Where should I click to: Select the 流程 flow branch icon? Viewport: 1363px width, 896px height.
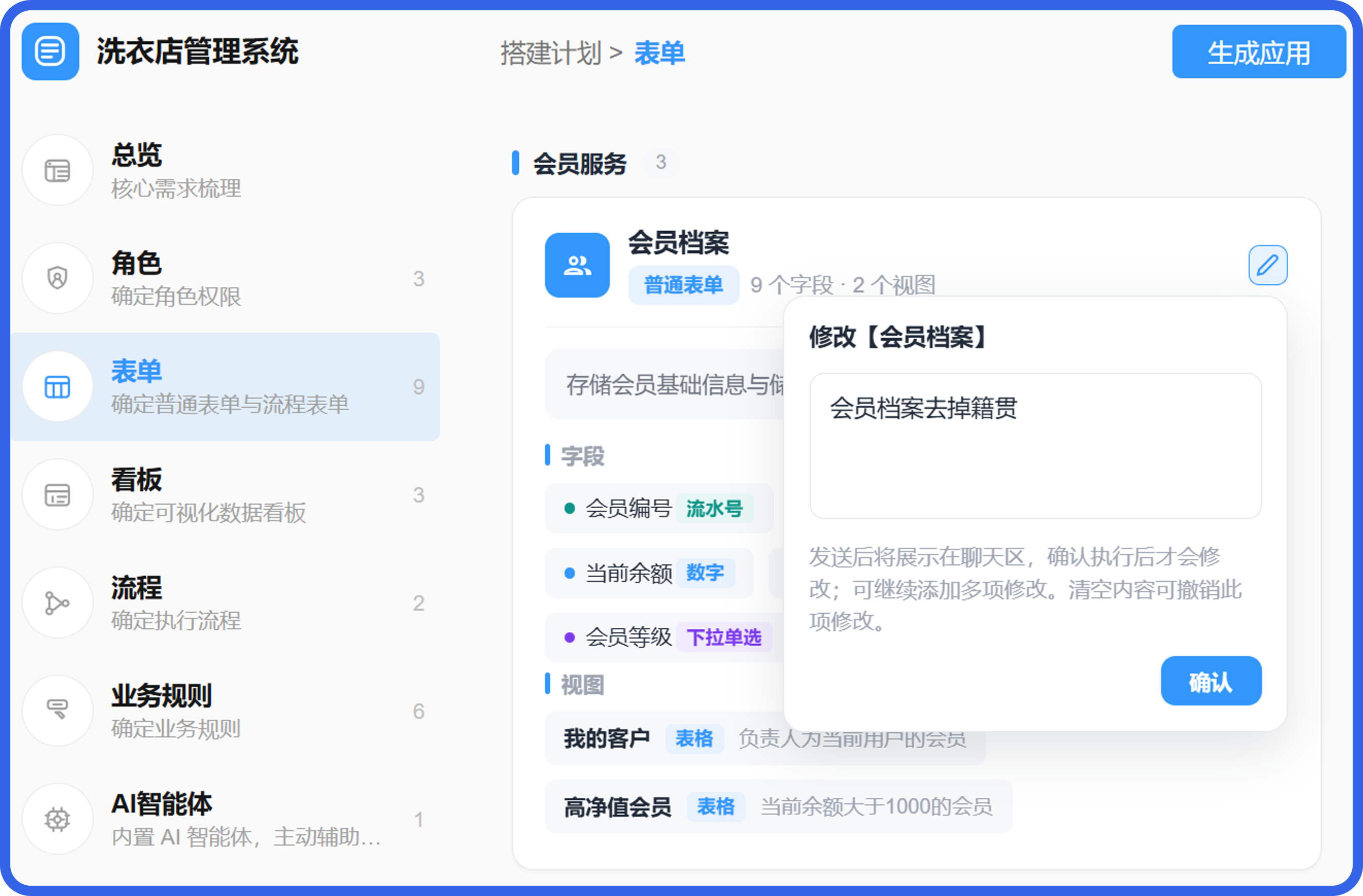click(x=57, y=603)
